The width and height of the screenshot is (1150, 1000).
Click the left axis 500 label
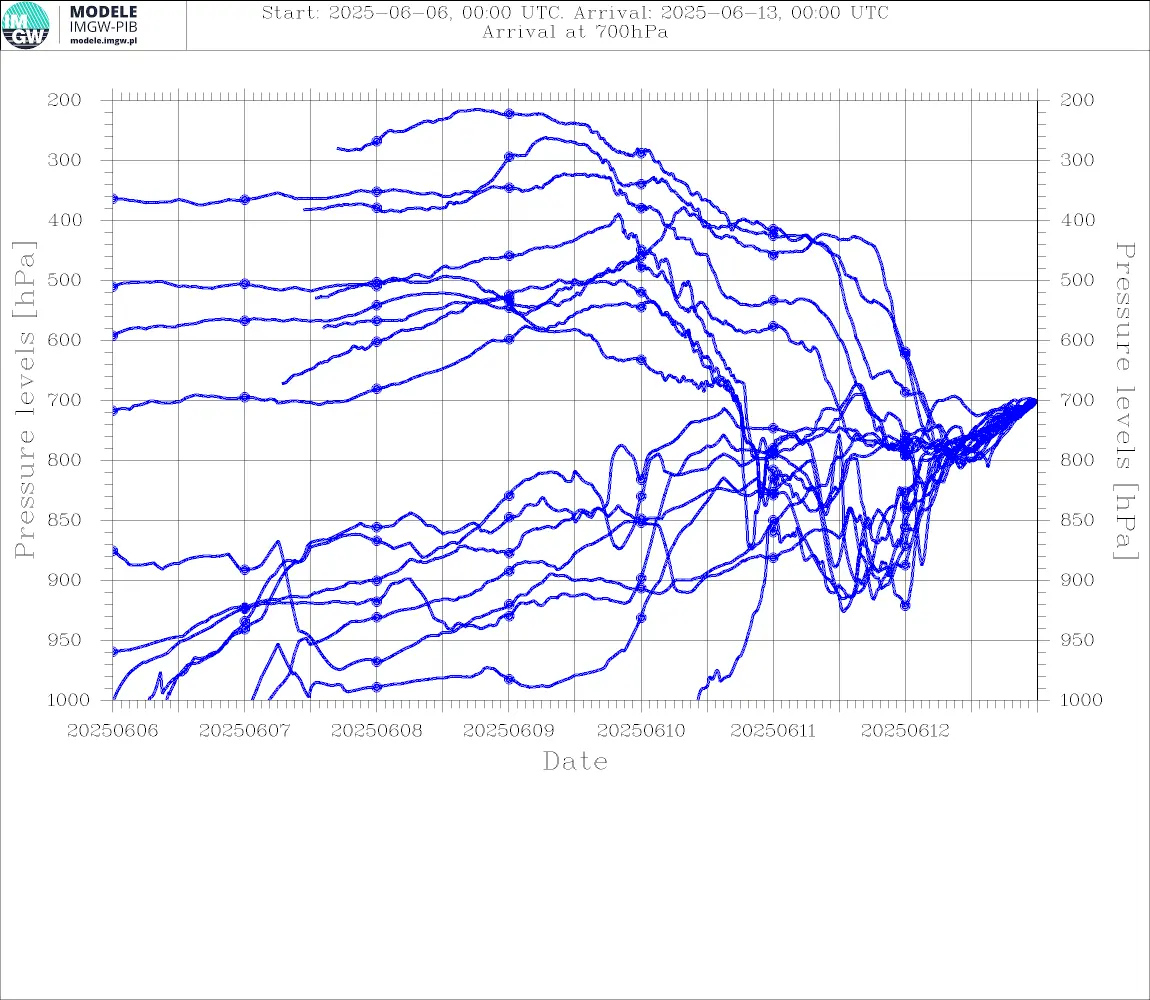click(65, 280)
